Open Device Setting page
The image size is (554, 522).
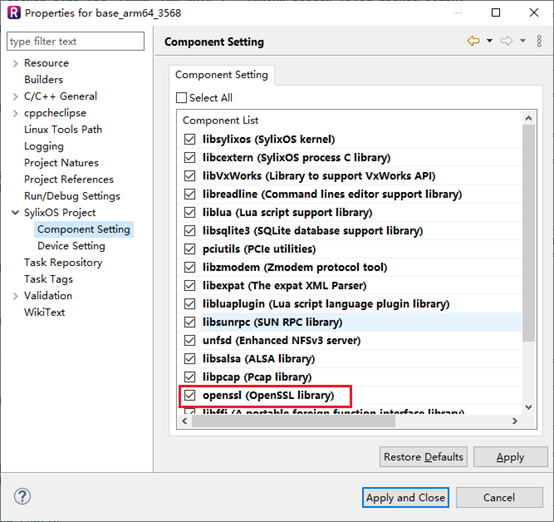pos(71,246)
